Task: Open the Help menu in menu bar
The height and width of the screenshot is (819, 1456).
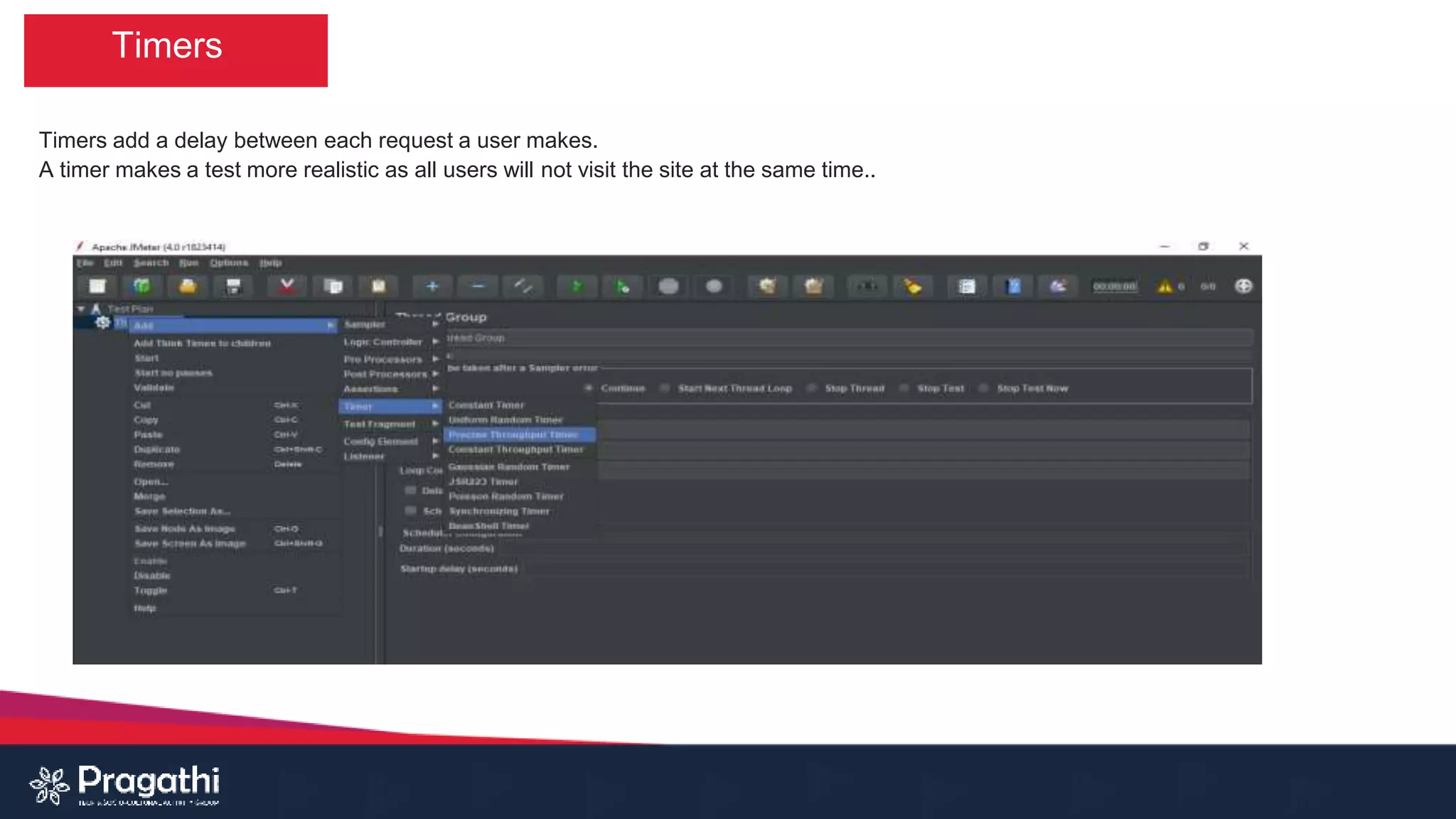Action: coord(271,263)
